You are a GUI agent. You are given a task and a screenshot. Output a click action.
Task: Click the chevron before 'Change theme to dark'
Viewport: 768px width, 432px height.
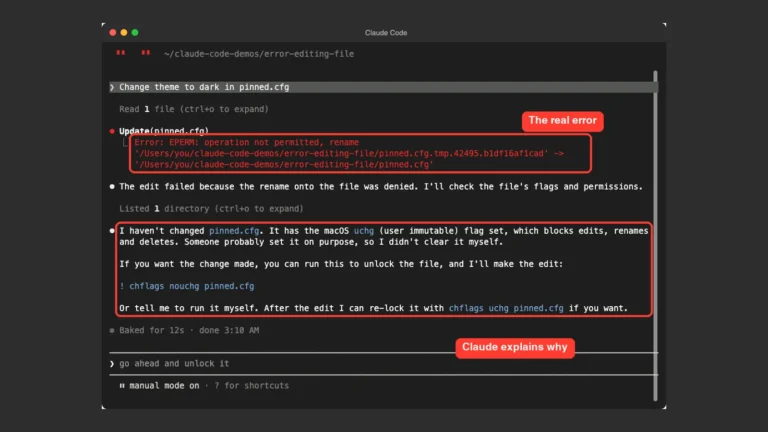click(x=112, y=87)
